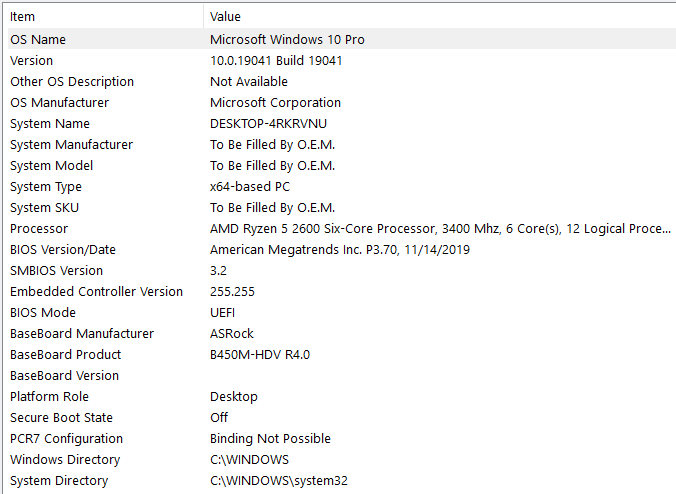Screen dimensions: 676x494
Task: Select the System Type row
Action: click(46, 187)
